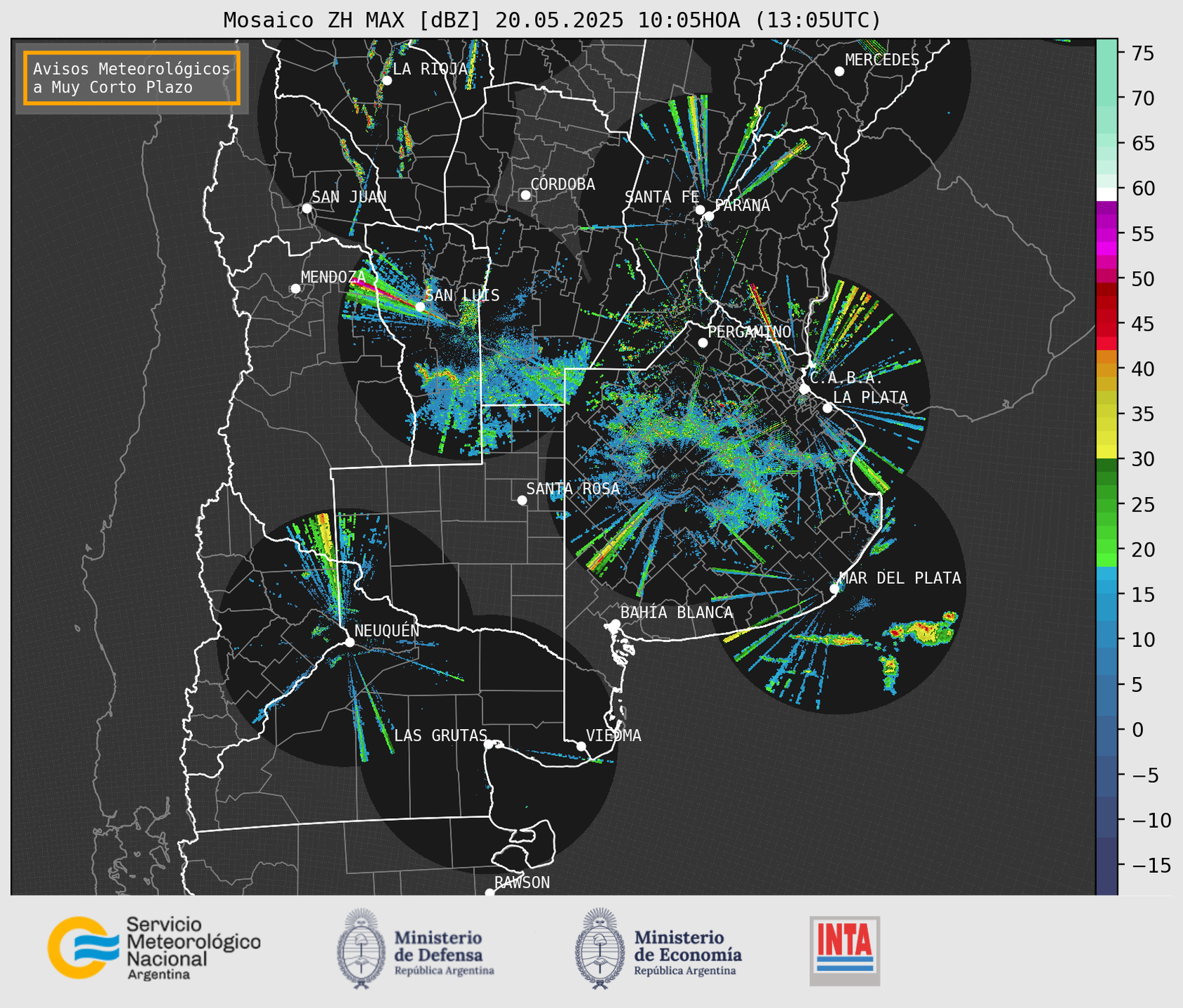Viewport: 1183px width, 1008px height.
Task: Click the Rawson city marker dot
Action: [489, 893]
